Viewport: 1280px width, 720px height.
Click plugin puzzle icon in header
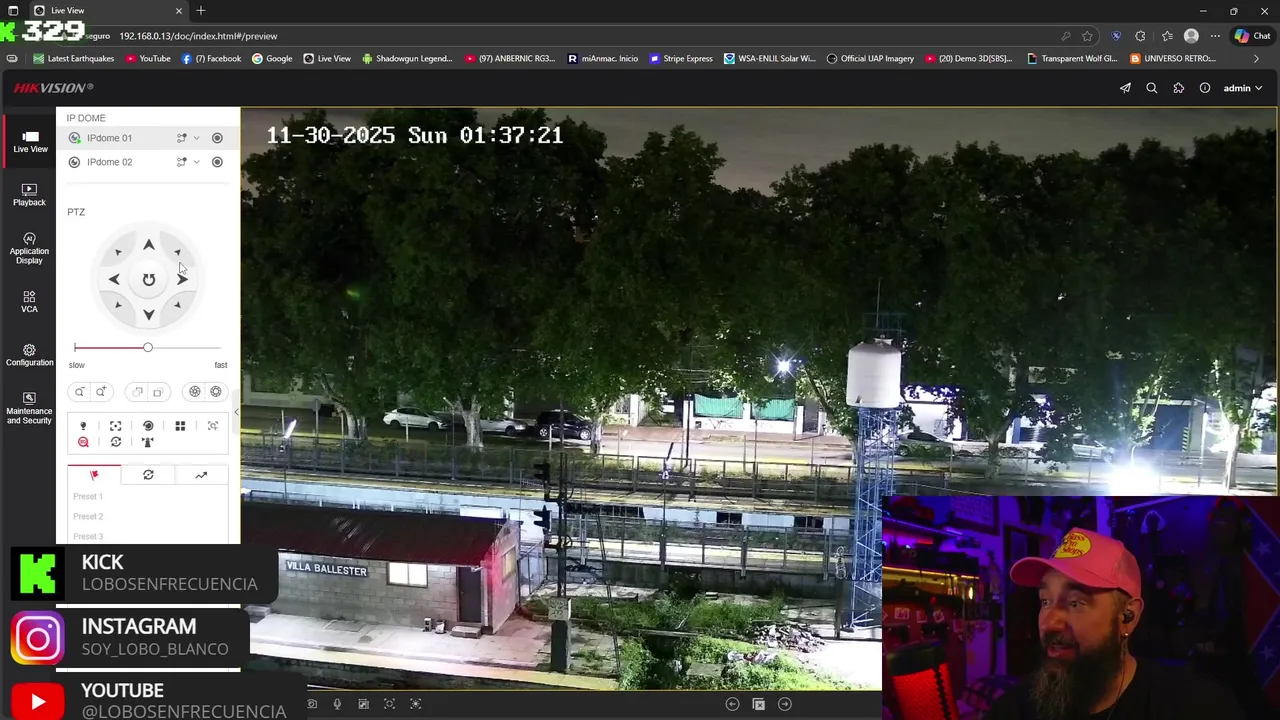[x=1179, y=88]
